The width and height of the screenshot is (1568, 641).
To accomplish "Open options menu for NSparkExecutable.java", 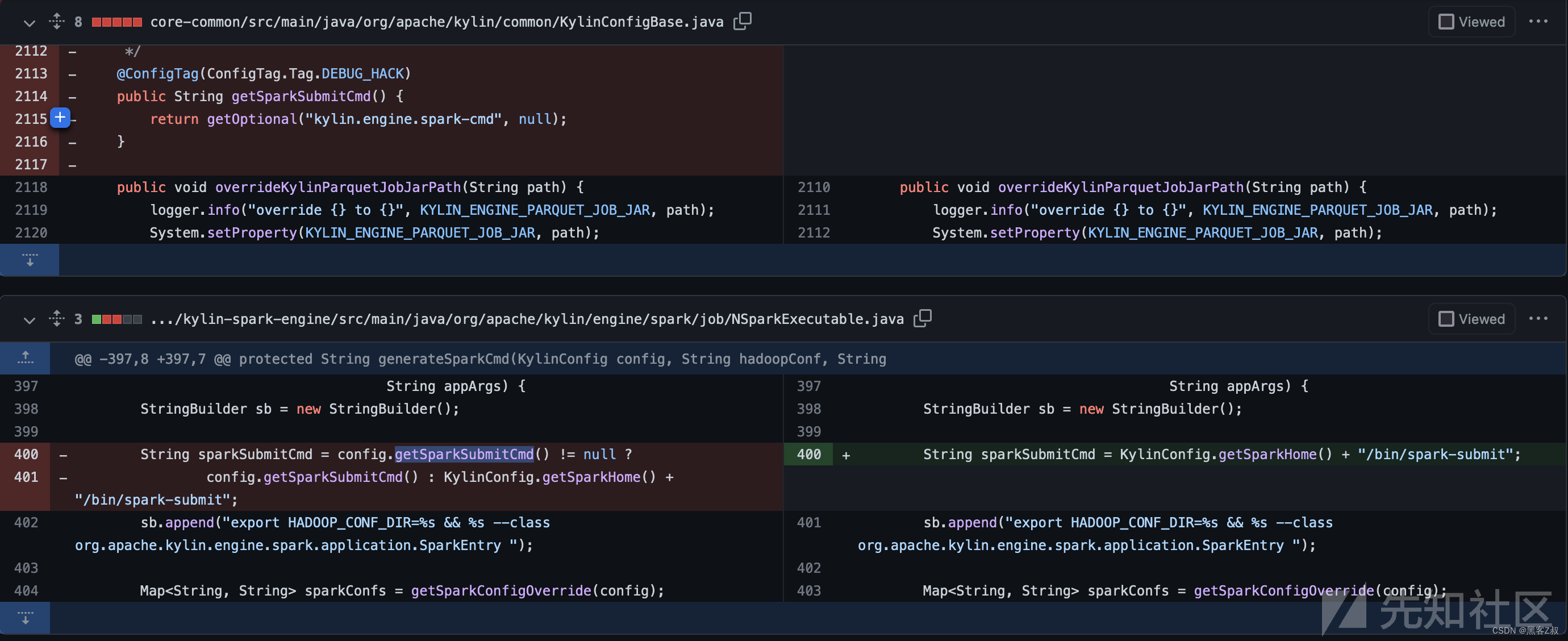I will point(1540,318).
